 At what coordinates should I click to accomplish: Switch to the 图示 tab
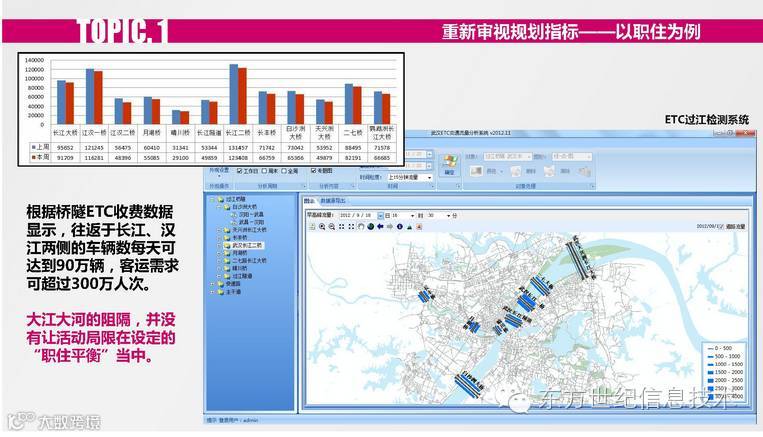(x=309, y=200)
